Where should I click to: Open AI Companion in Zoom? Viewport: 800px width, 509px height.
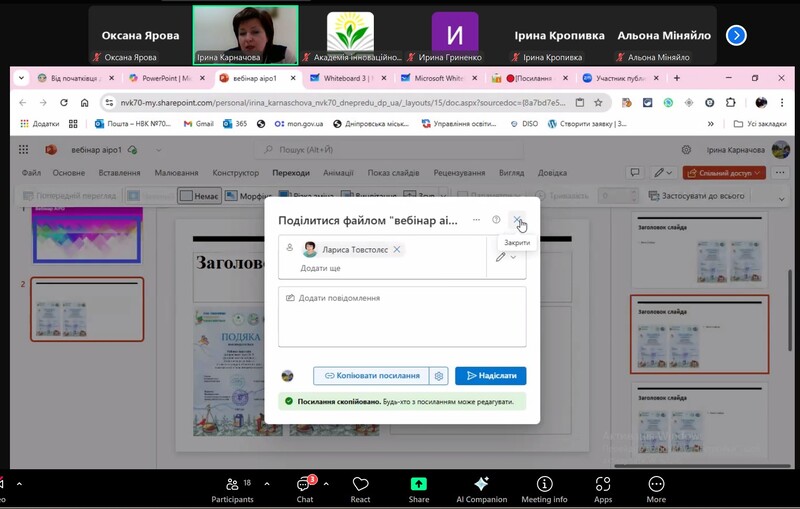(x=481, y=490)
